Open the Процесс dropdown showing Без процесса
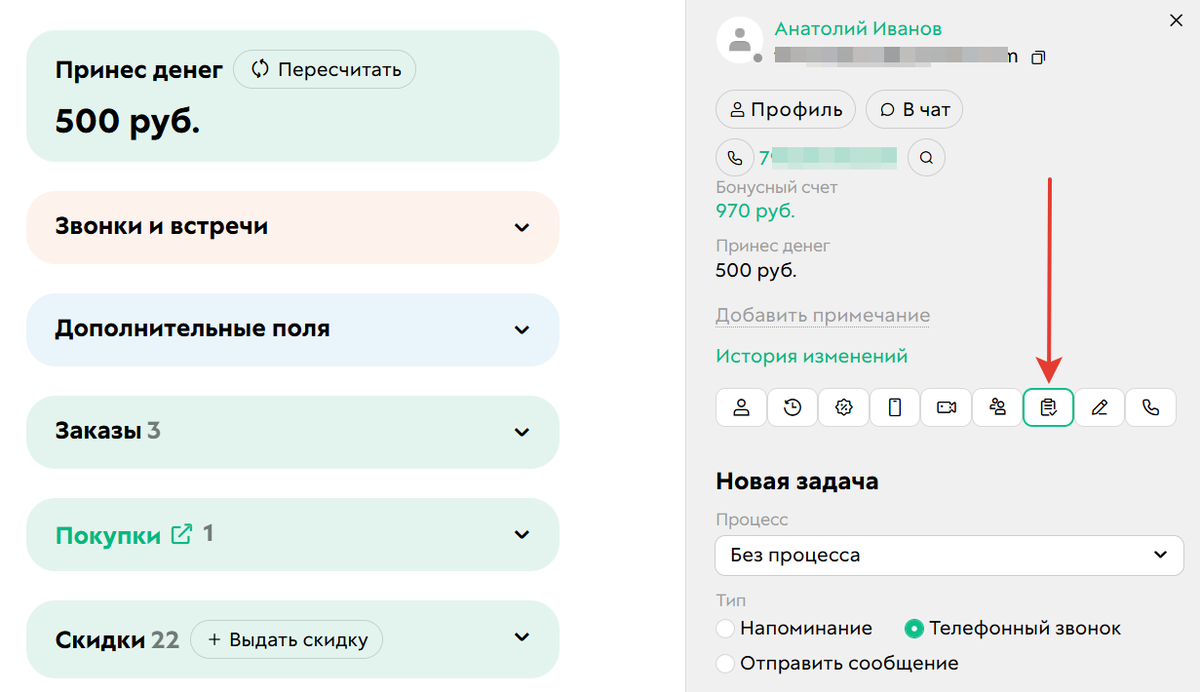Image resolution: width=1200 pixels, height=692 pixels. [948, 555]
